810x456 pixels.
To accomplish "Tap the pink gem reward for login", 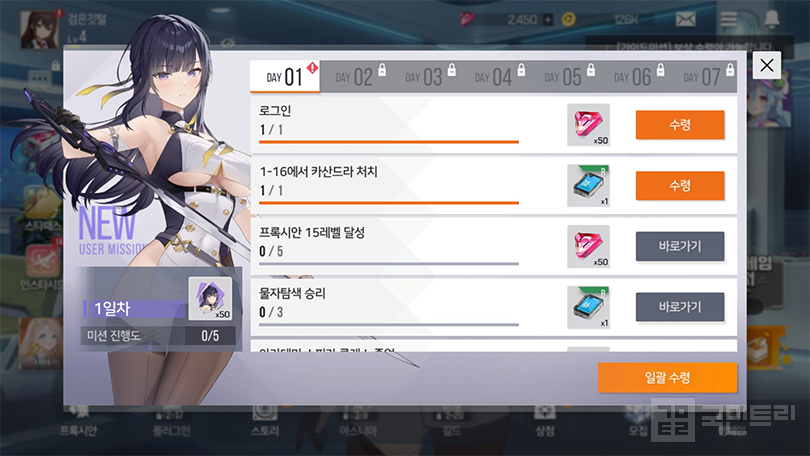I will click(x=588, y=125).
